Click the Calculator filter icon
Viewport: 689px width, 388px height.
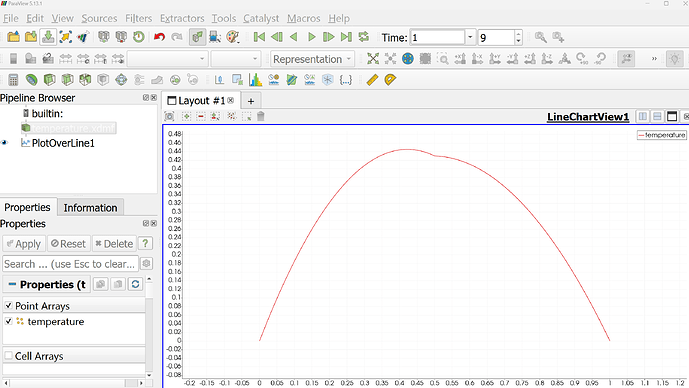tap(13, 80)
